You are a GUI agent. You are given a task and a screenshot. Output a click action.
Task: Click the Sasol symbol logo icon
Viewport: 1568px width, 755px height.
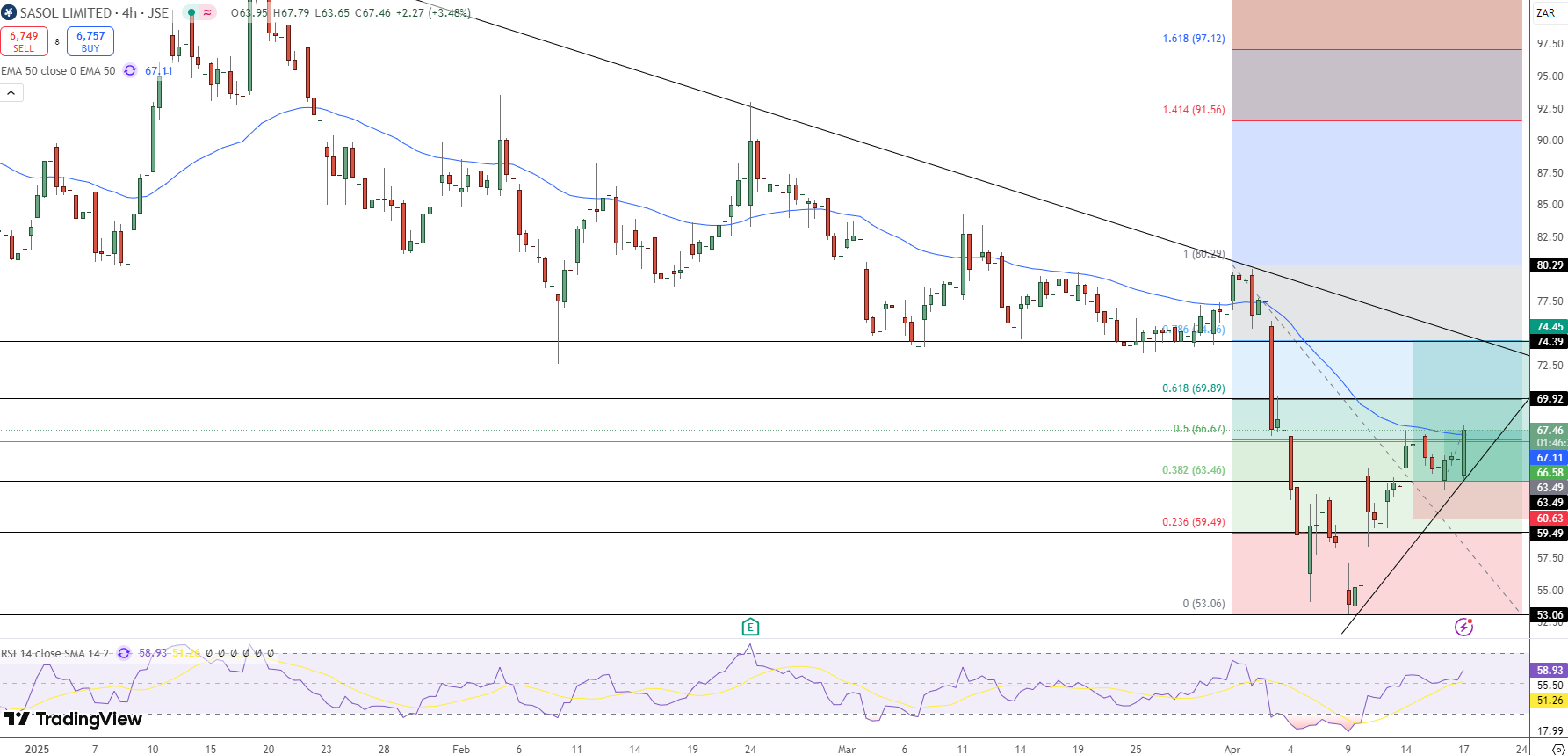coord(9,12)
